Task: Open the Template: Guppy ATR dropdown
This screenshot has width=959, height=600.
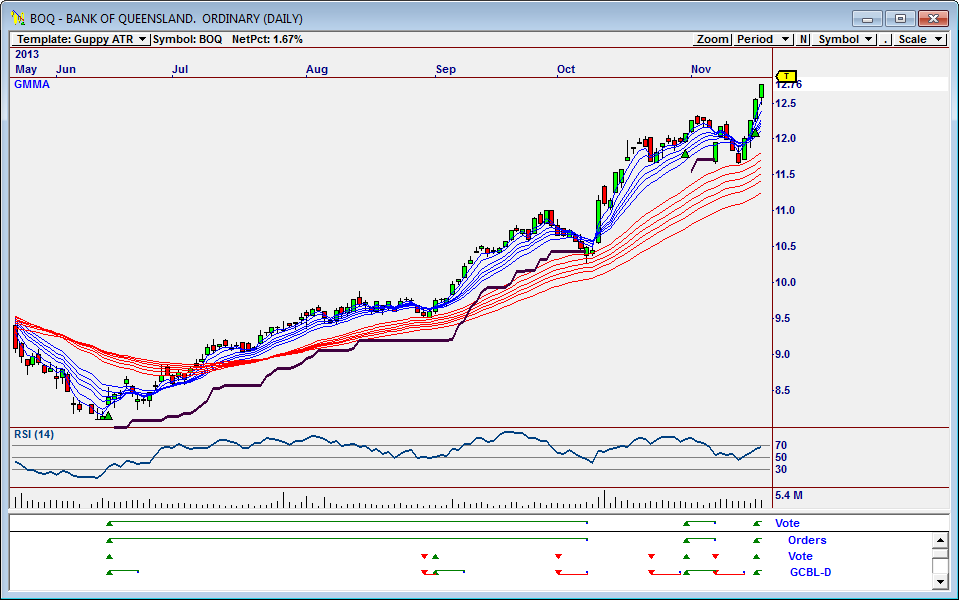Action: [x=81, y=39]
